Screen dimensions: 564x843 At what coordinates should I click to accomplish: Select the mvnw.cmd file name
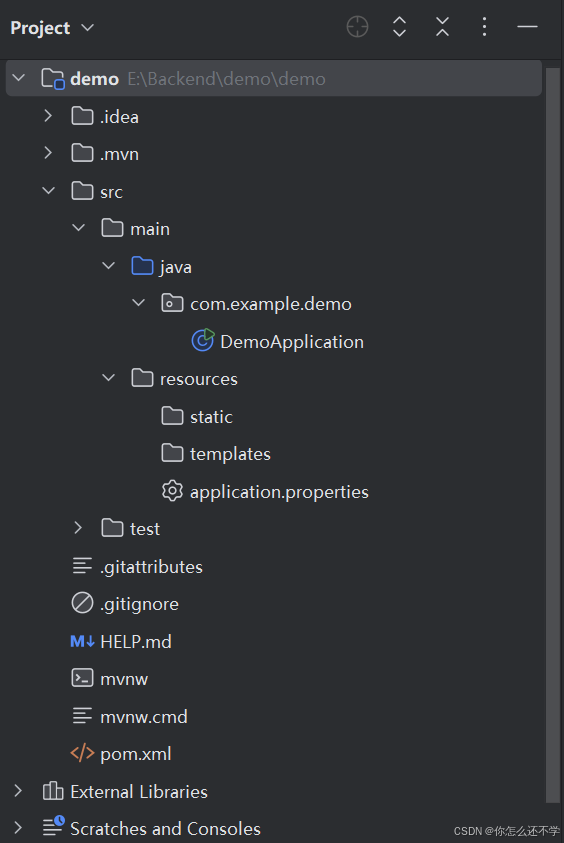[x=144, y=717]
